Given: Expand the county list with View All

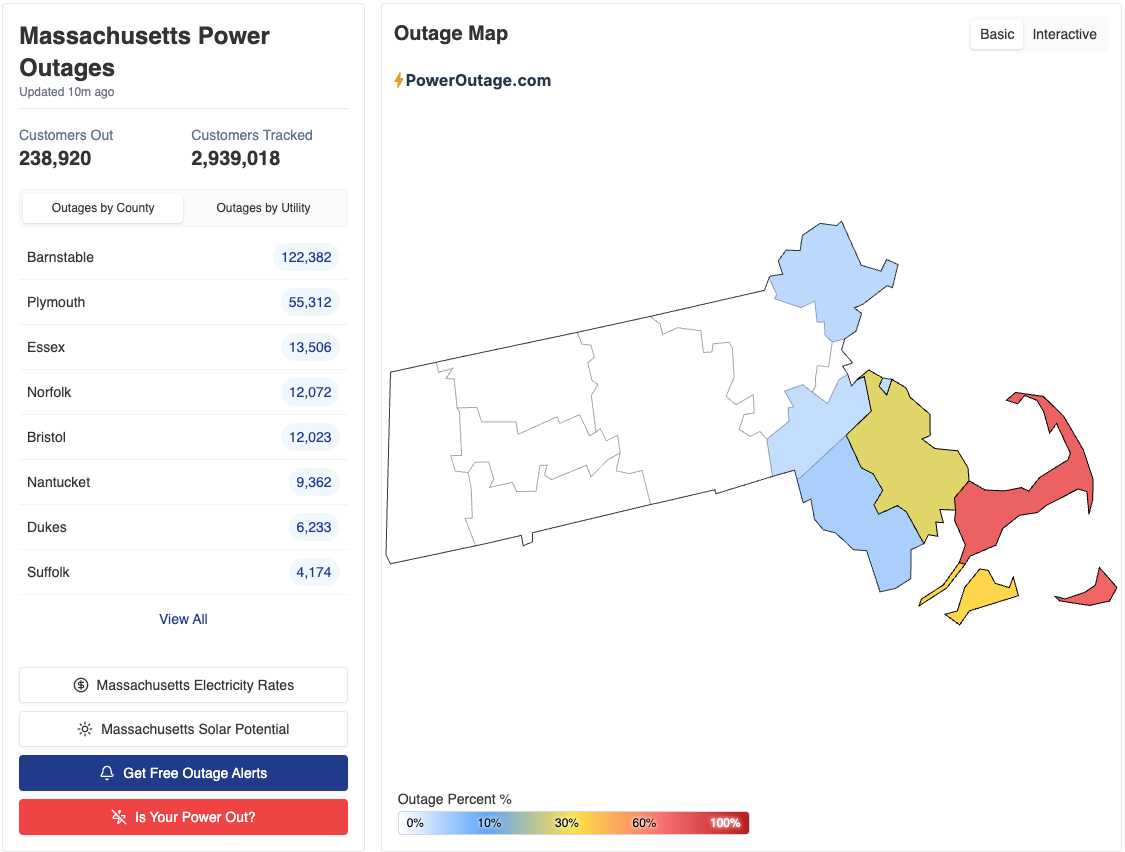Looking at the screenshot, I should [183, 619].
